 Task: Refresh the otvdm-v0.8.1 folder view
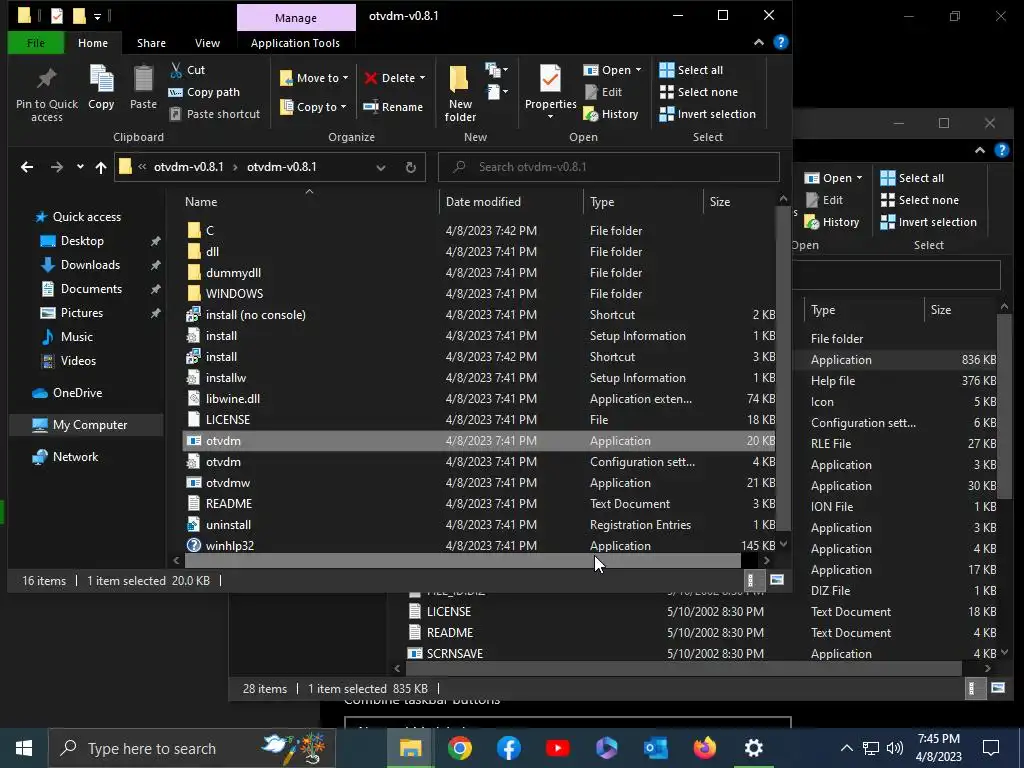coord(411,167)
